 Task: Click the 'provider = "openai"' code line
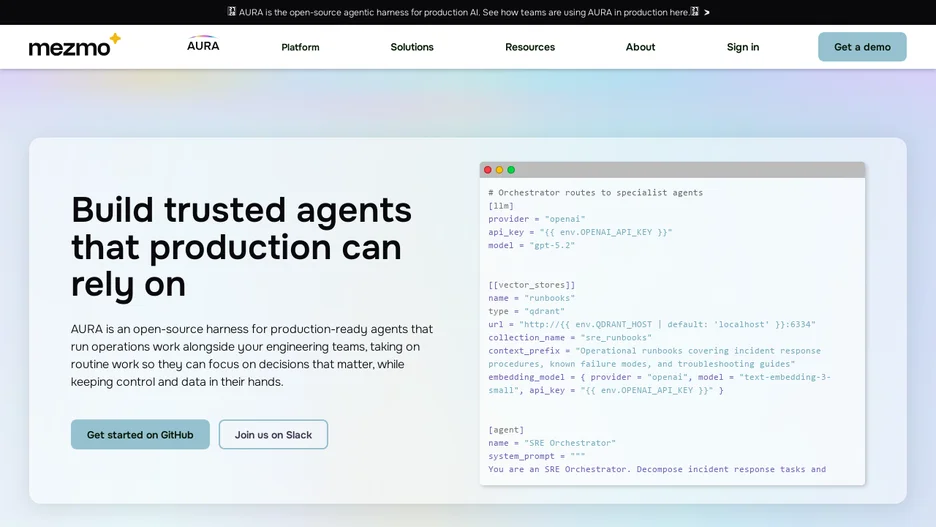tap(537, 219)
